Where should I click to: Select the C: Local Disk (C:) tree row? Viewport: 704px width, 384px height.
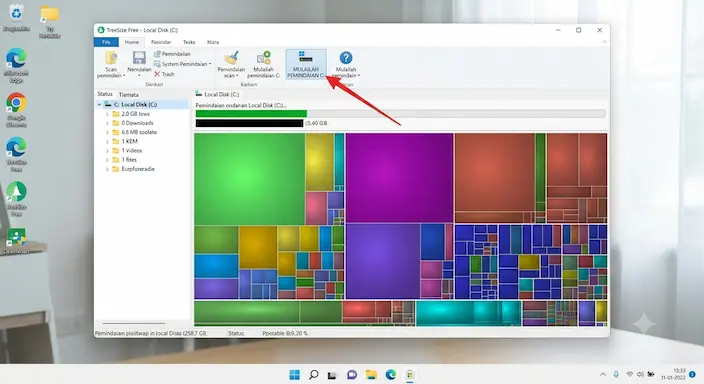pyautogui.click(x=142, y=104)
